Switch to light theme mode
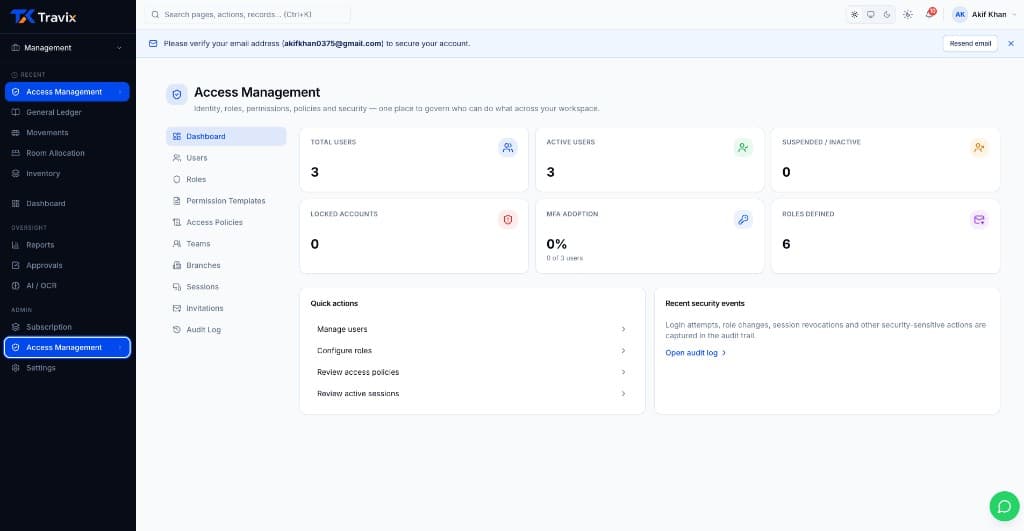 click(x=854, y=14)
